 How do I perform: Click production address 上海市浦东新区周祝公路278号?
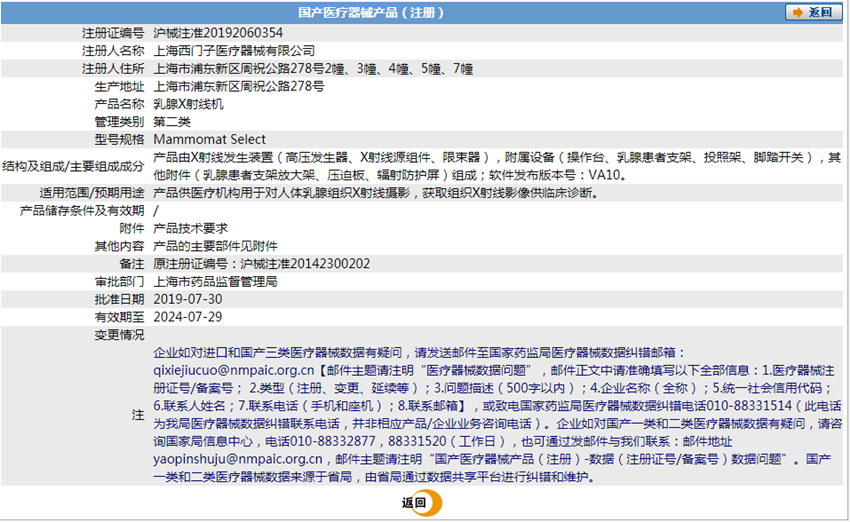(x=239, y=86)
